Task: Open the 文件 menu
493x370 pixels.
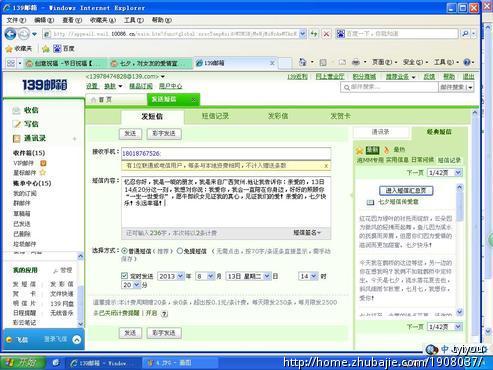Action: point(16,20)
